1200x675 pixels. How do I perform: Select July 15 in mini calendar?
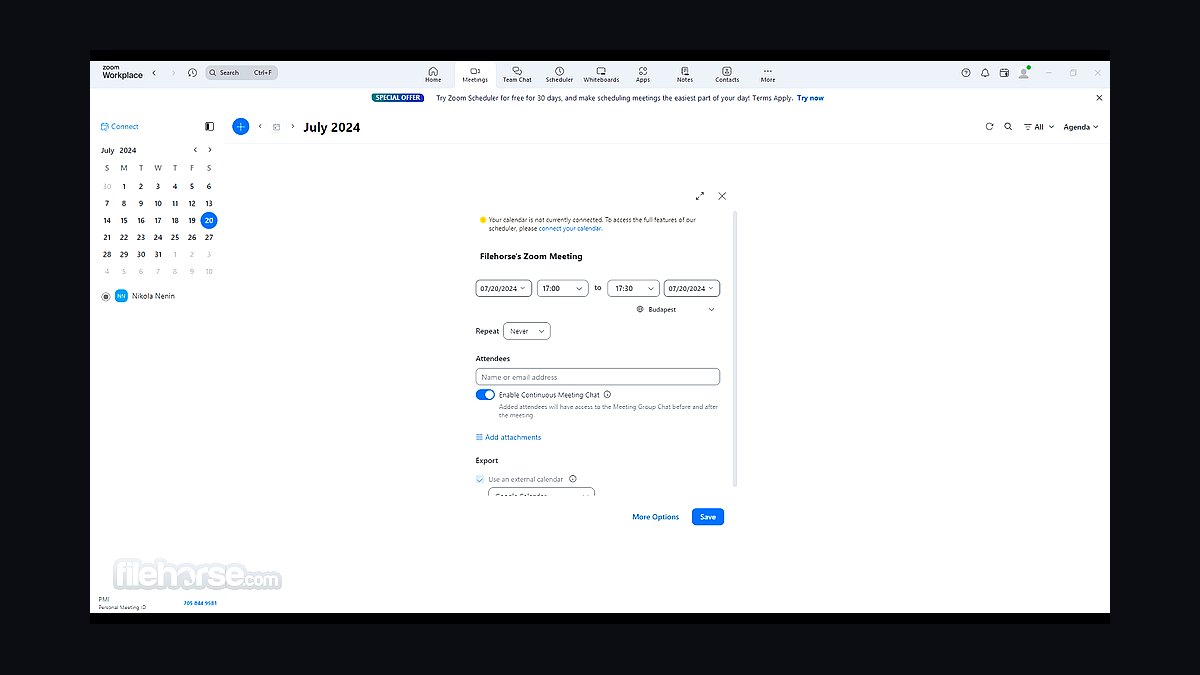pos(124,220)
